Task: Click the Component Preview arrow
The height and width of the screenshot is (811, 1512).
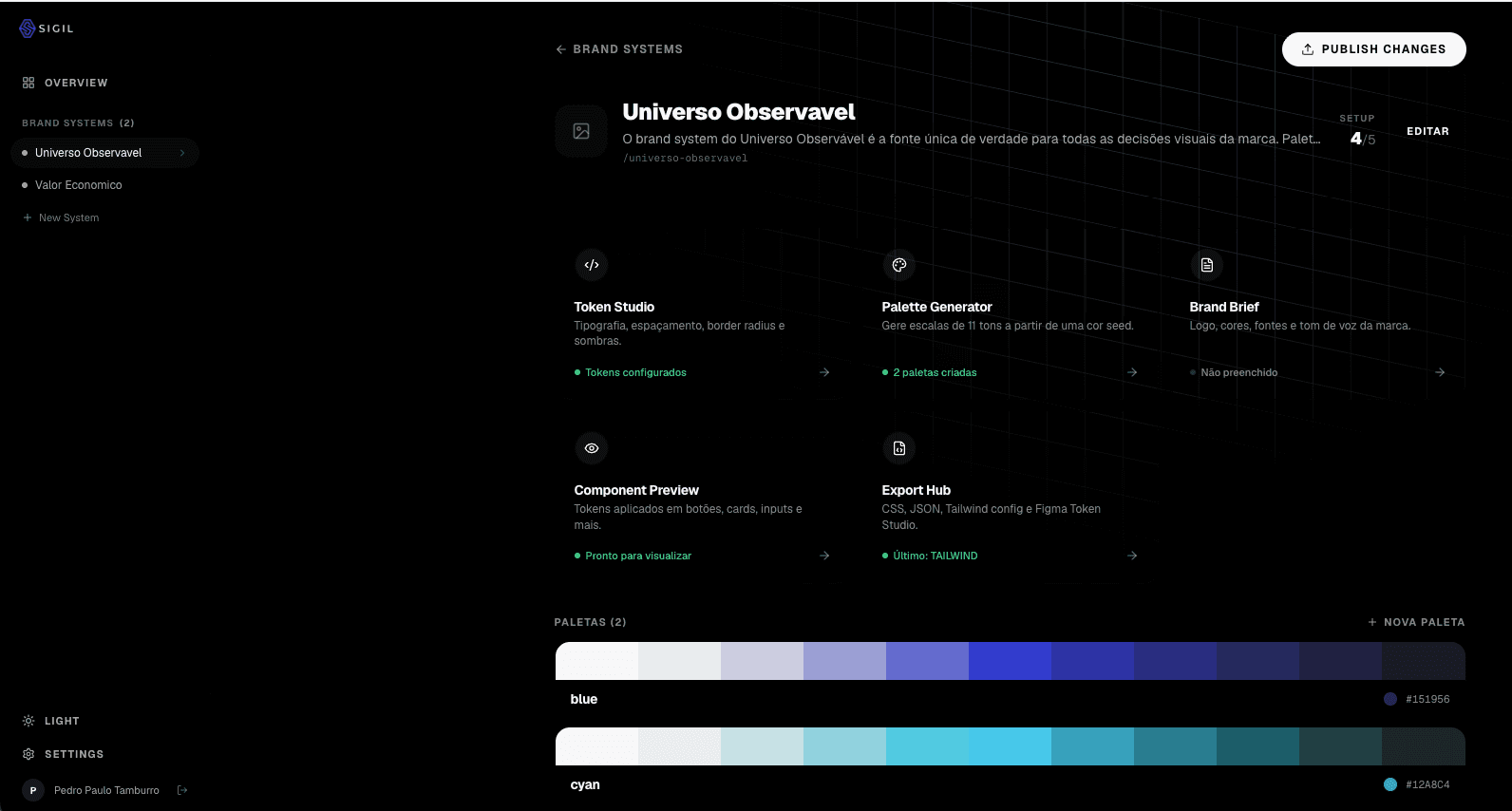Action: coord(824,556)
